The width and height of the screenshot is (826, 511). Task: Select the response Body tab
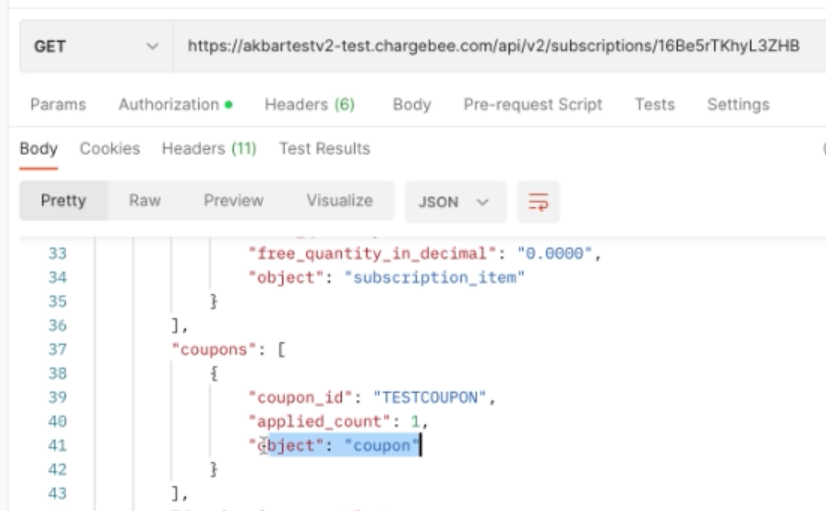tap(37, 149)
